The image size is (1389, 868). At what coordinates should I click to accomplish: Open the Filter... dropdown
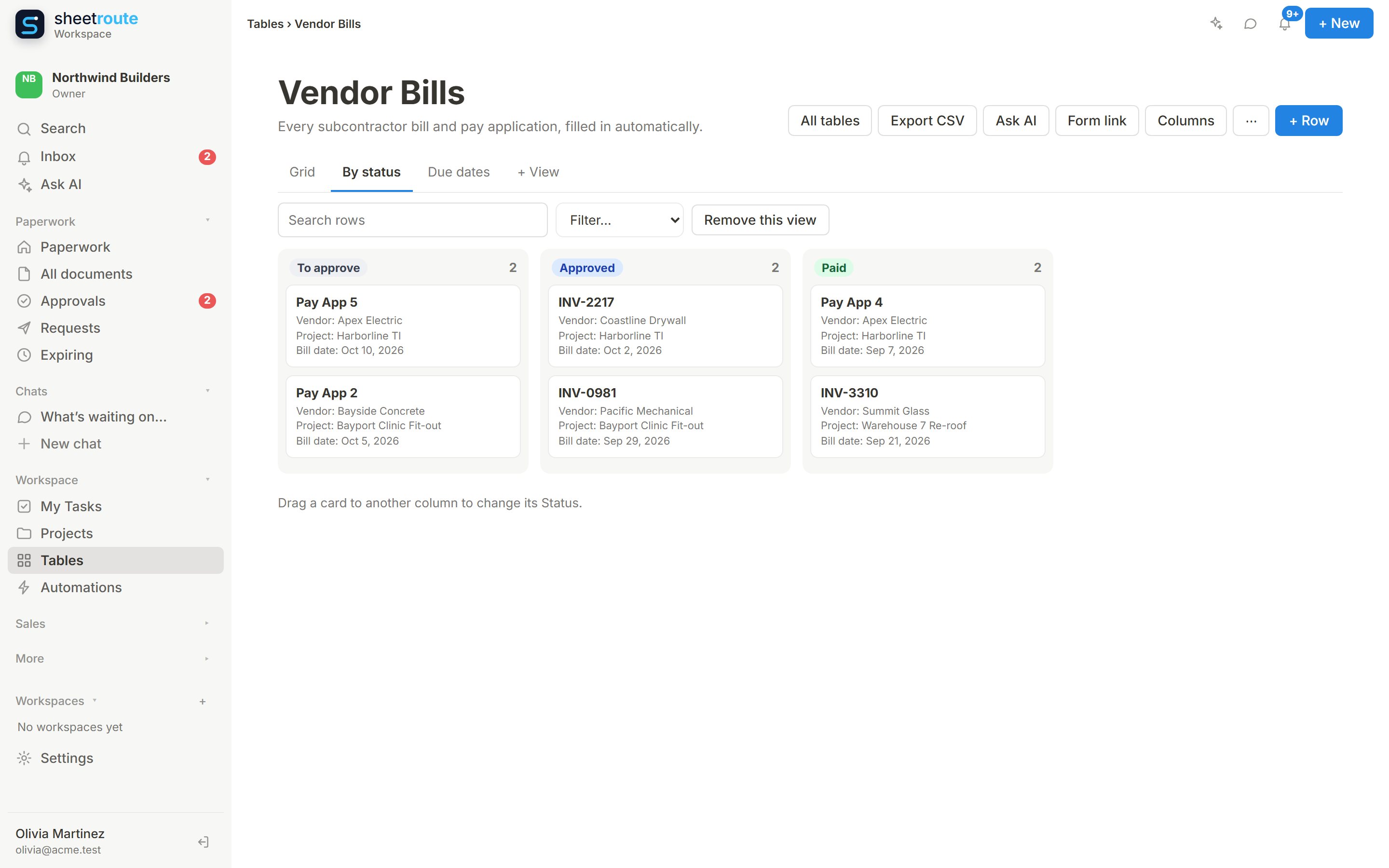(619, 220)
